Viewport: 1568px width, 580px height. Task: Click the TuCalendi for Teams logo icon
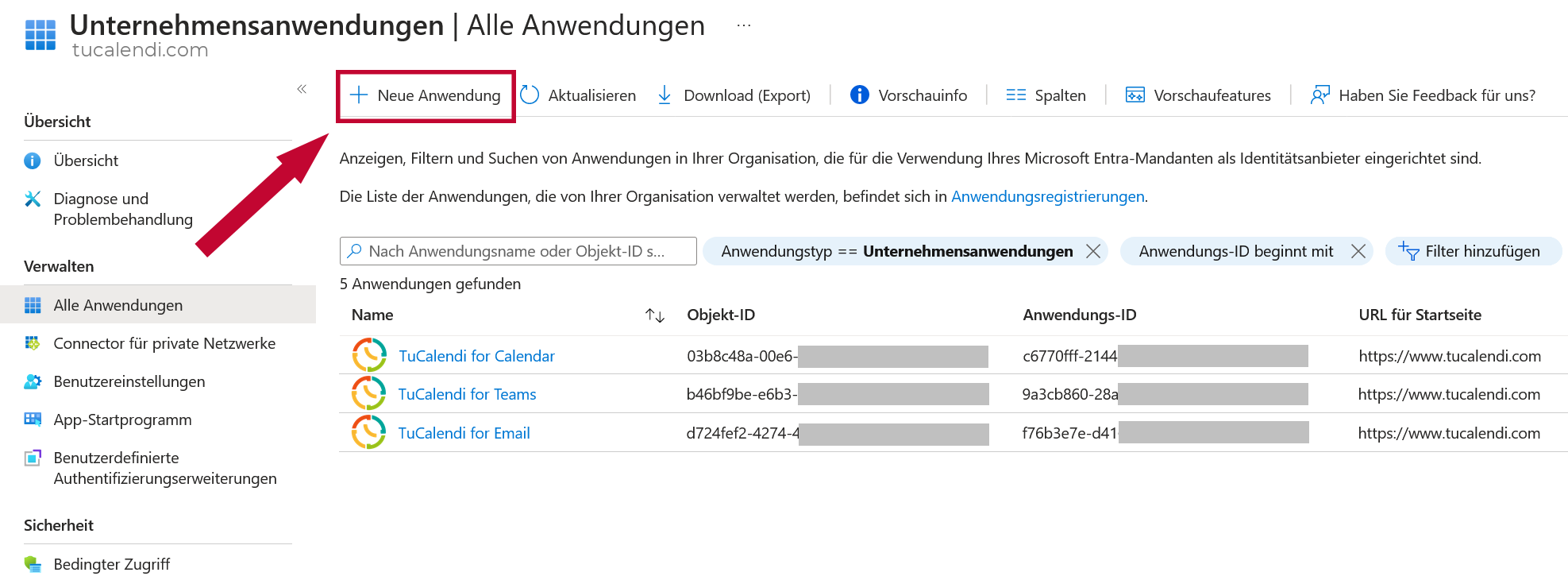click(x=369, y=393)
